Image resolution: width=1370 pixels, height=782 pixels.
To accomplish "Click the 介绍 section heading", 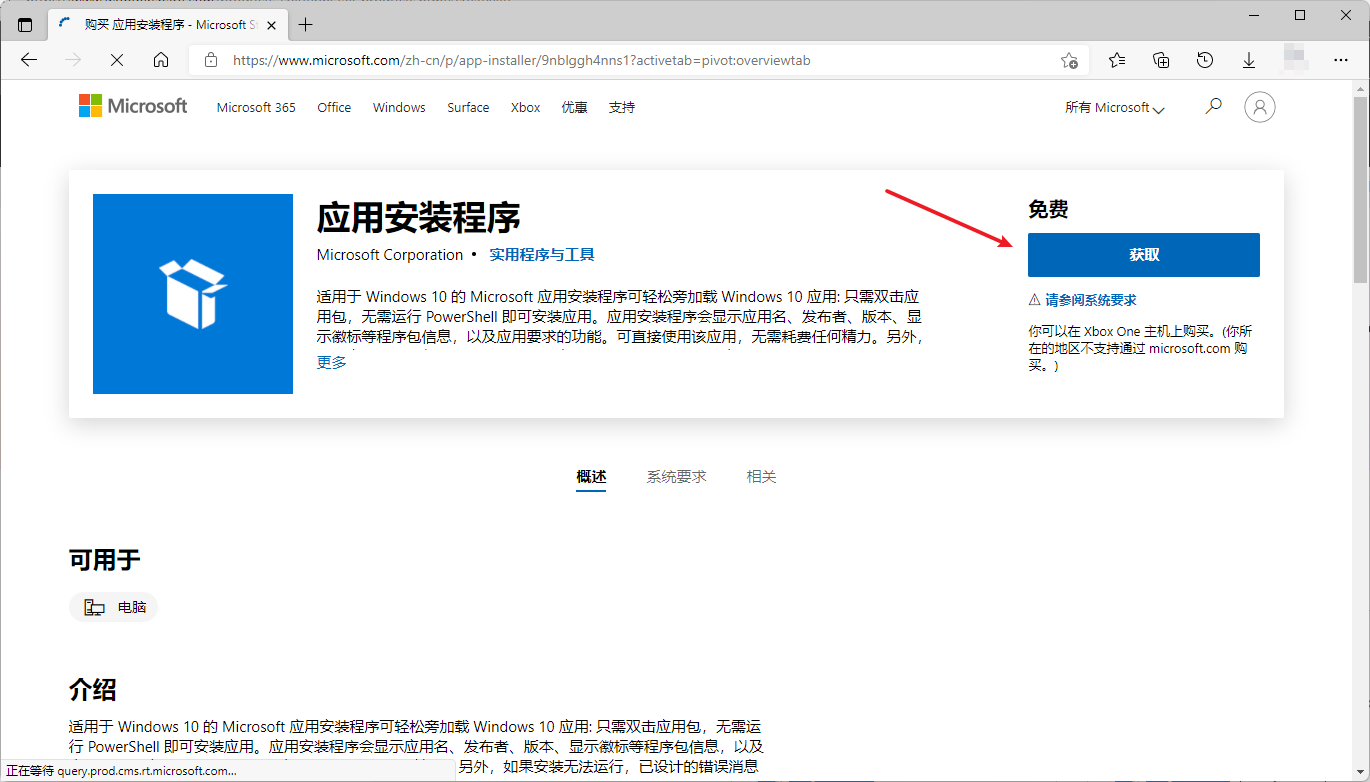I will [x=93, y=689].
